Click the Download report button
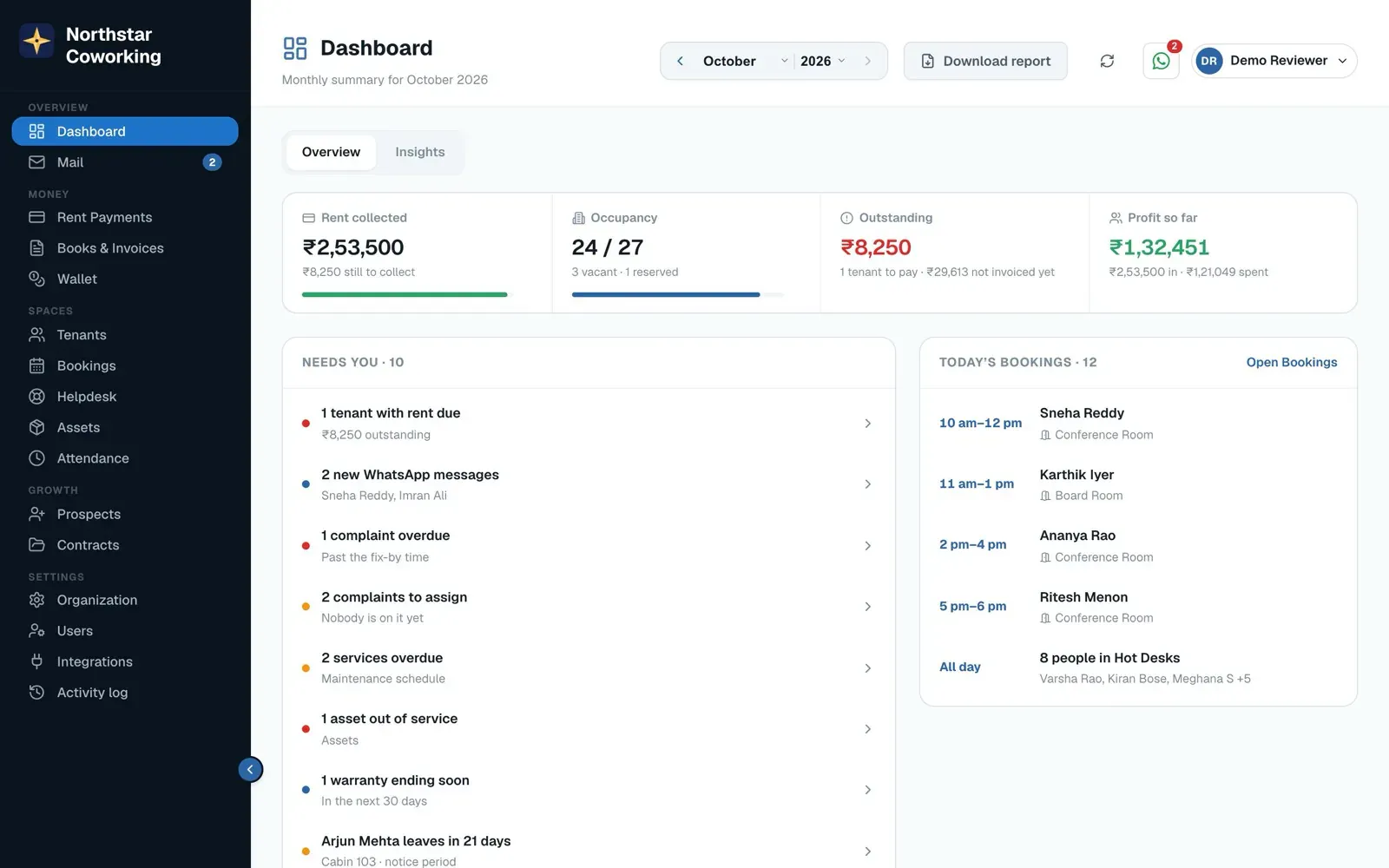This screenshot has height=868, width=1389. [985, 61]
